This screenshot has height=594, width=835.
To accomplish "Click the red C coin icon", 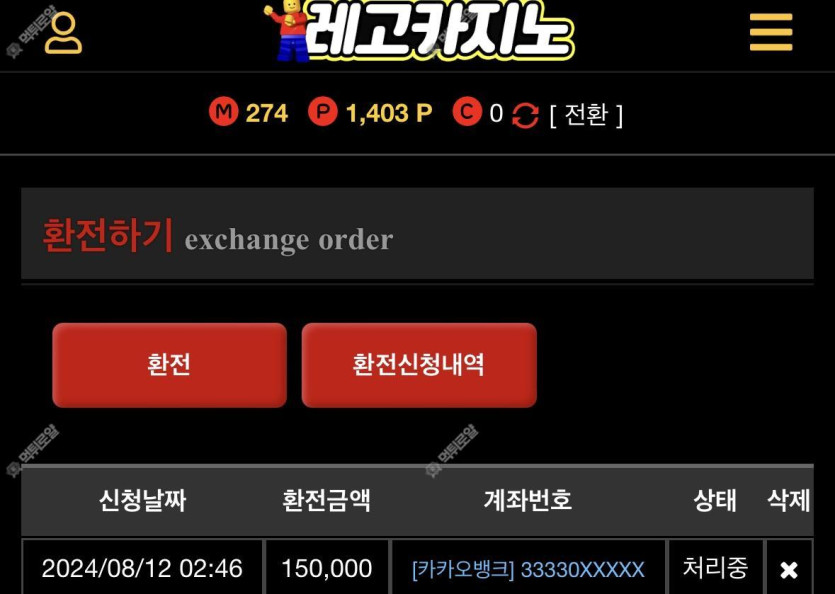I will 466,112.
